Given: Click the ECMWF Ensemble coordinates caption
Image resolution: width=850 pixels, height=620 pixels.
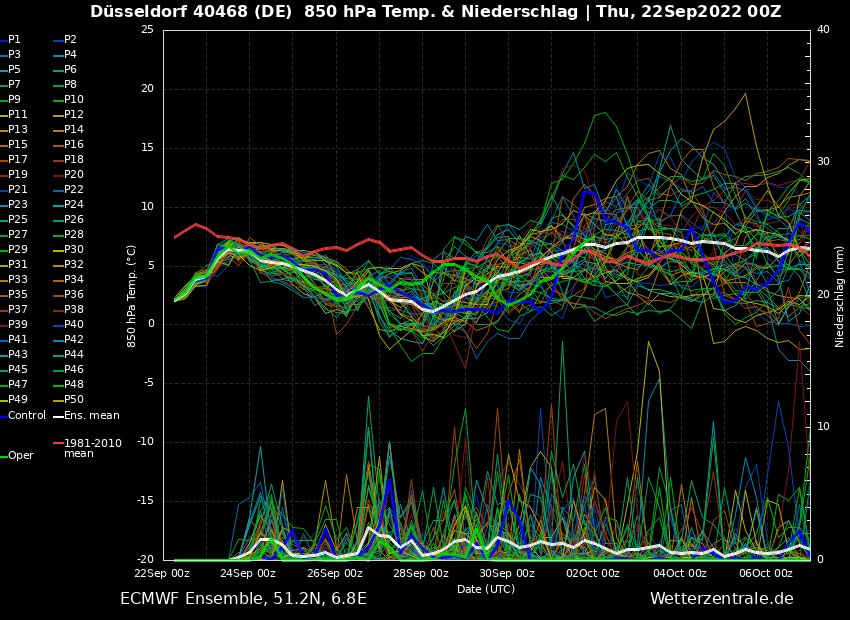Looking at the screenshot, I should 243,599.
